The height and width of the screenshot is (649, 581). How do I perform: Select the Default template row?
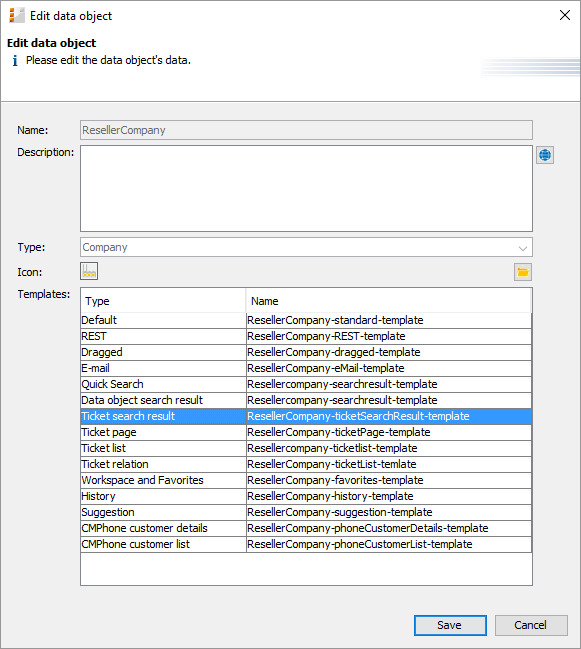[x=306, y=320]
